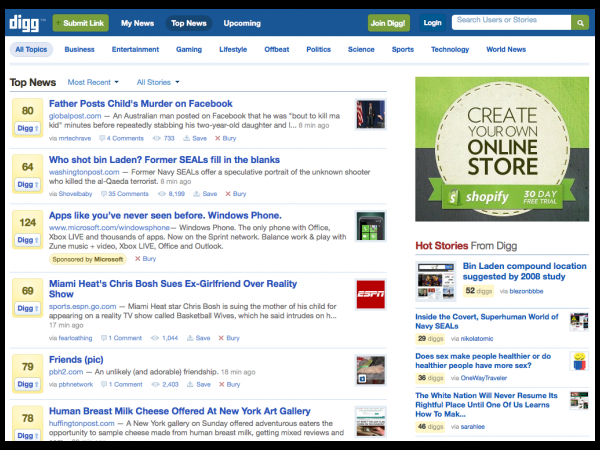The width and height of the screenshot is (600, 450).
Task: Digg the Friends (pic) story
Action: [28, 384]
